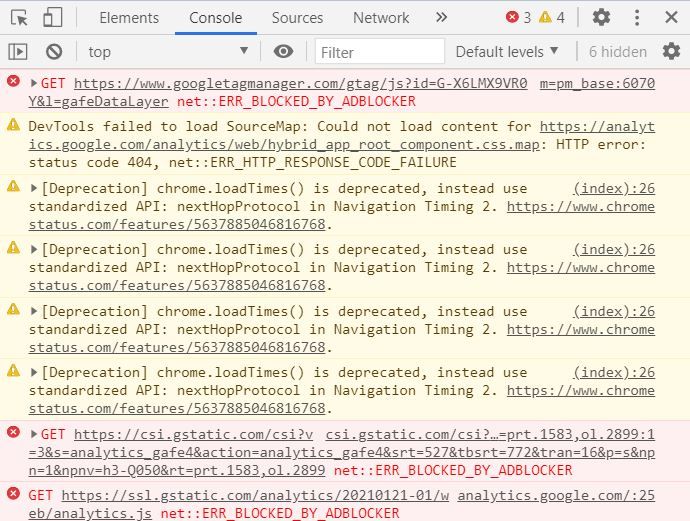Expand the fourth Deprecation warning
Image resolution: width=690 pixels, height=521 pixels.
click(x=33, y=372)
